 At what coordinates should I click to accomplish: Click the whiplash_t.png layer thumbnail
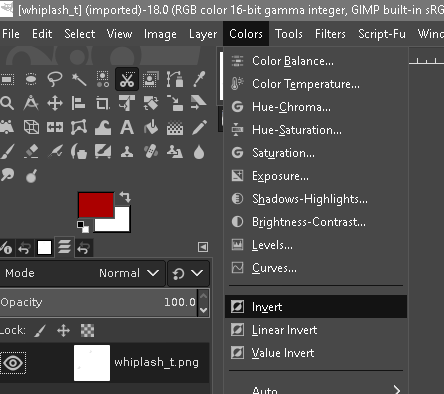[92, 363]
